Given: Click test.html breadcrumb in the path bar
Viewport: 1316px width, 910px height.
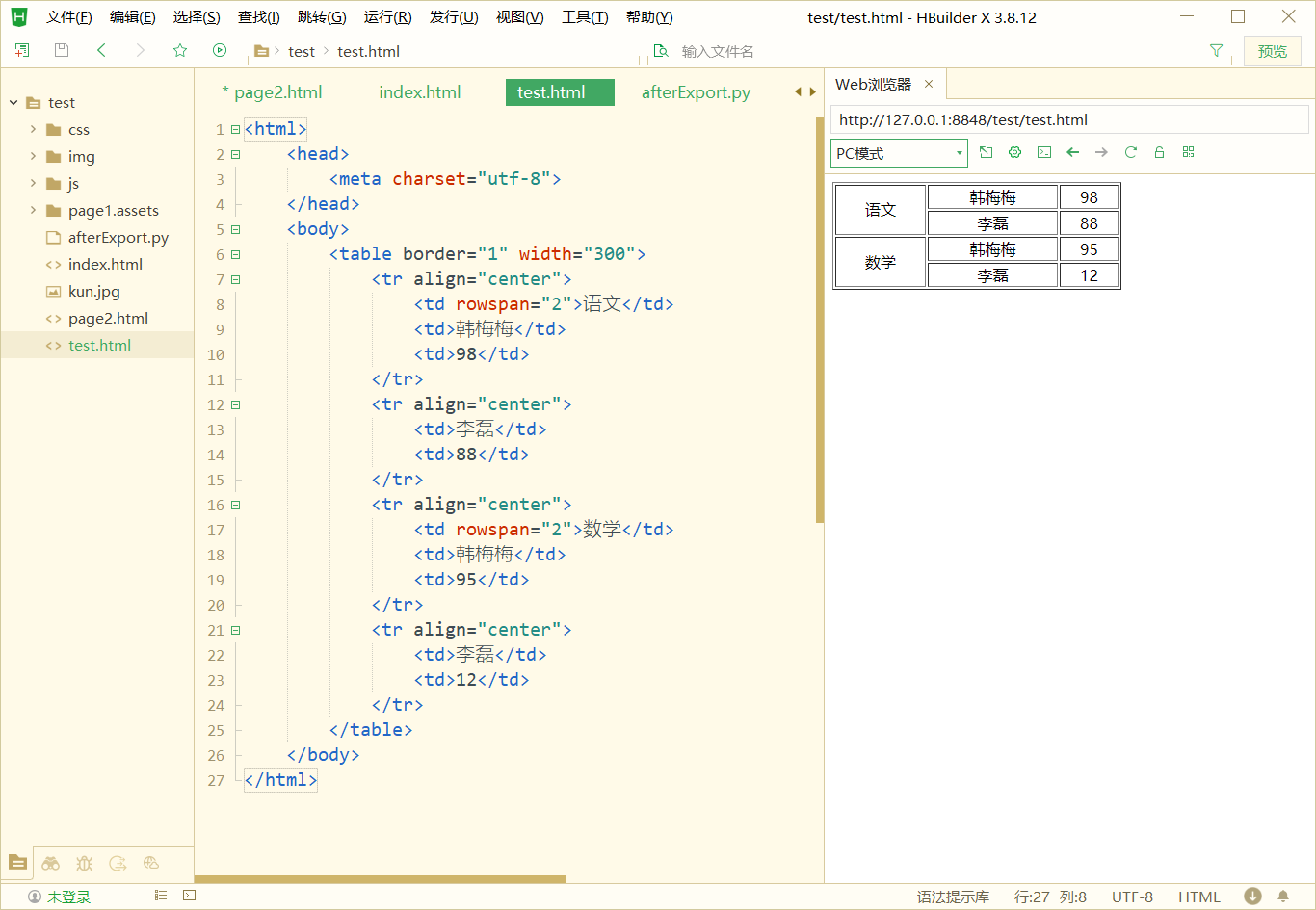Looking at the screenshot, I should coord(368,51).
